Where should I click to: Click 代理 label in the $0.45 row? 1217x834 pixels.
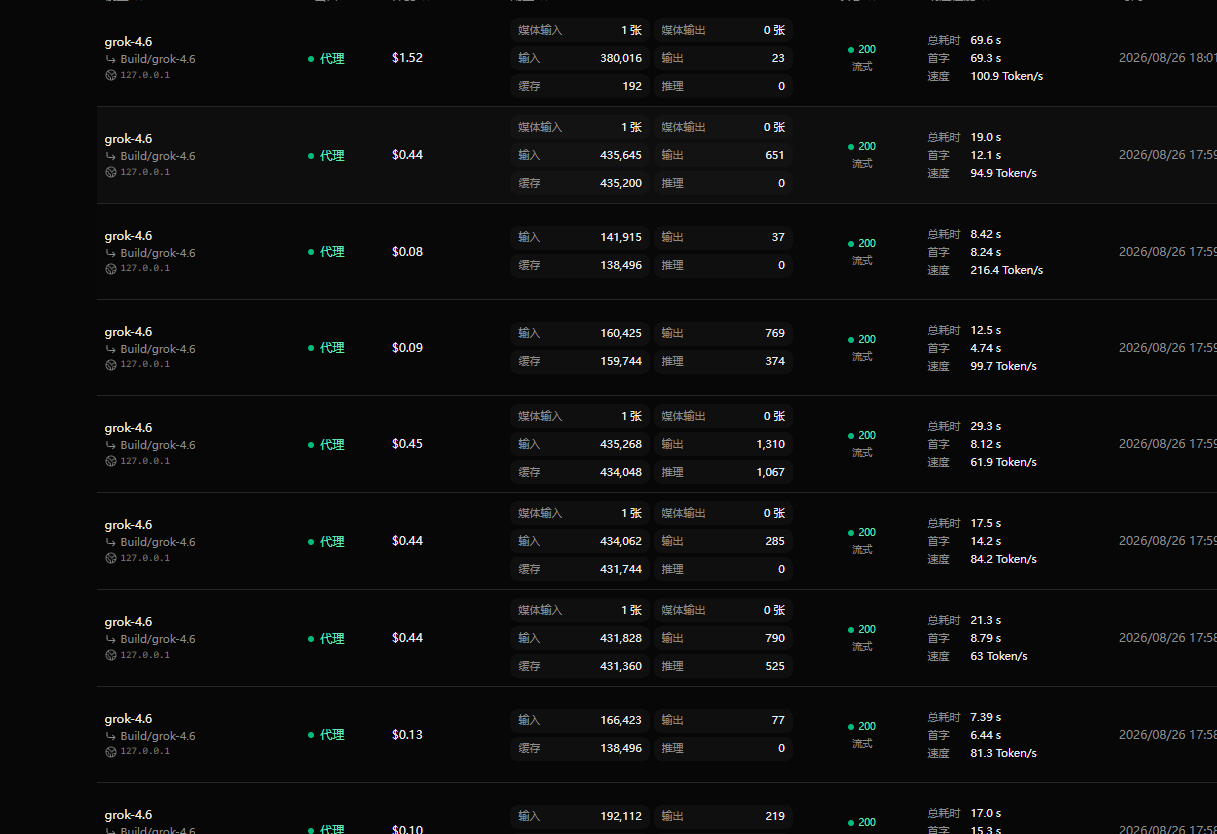332,445
